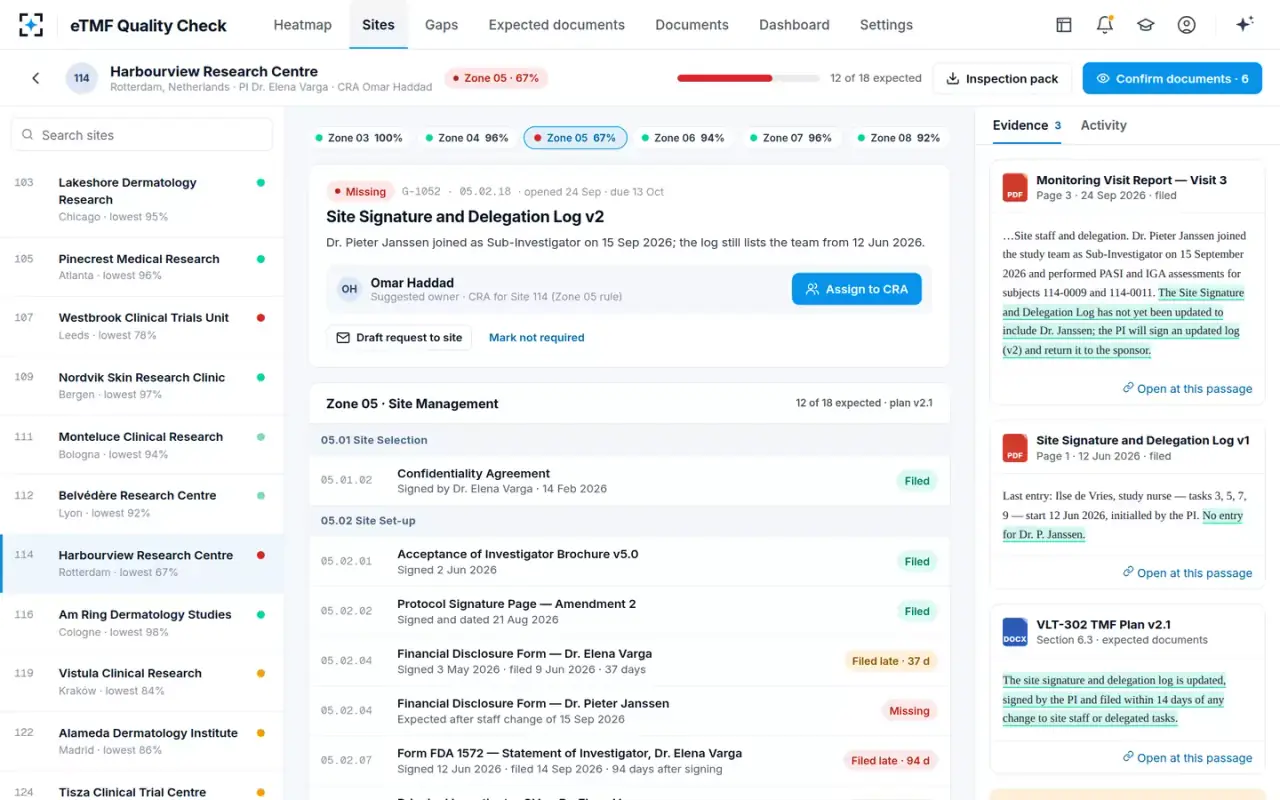The height and width of the screenshot is (800, 1280).
Task: Open Delegation Log v1 at this passage
Action: pyautogui.click(x=1187, y=573)
